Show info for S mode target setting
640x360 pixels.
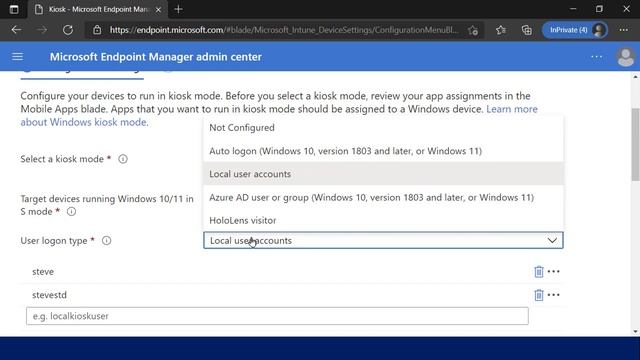coord(71,211)
